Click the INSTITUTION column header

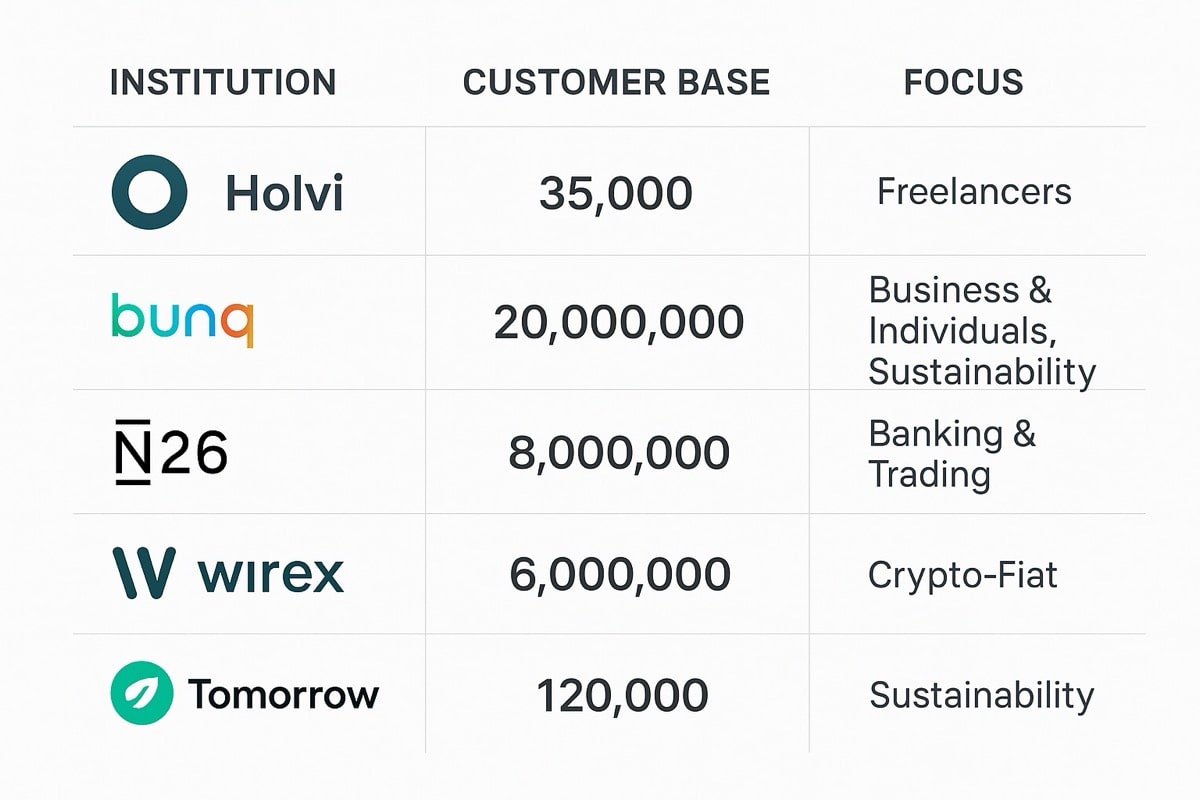coord(223,82)
